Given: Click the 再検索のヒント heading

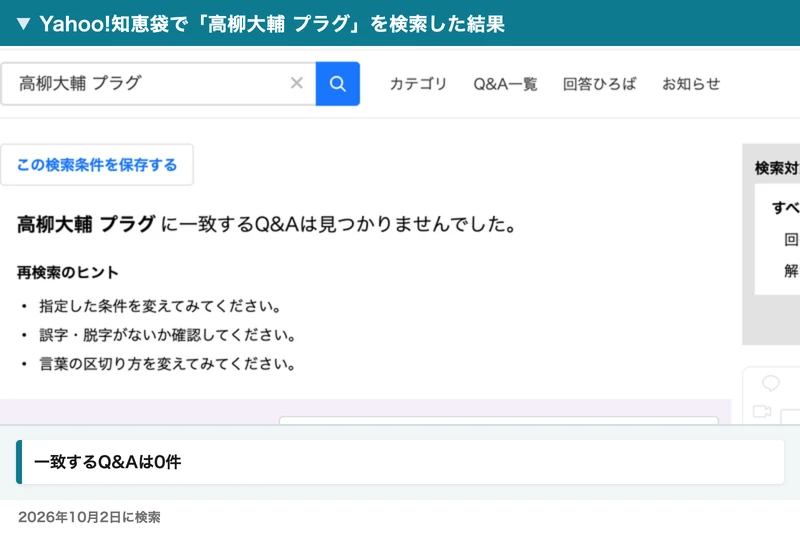Looking at the screenshot, I should point(68,273).
